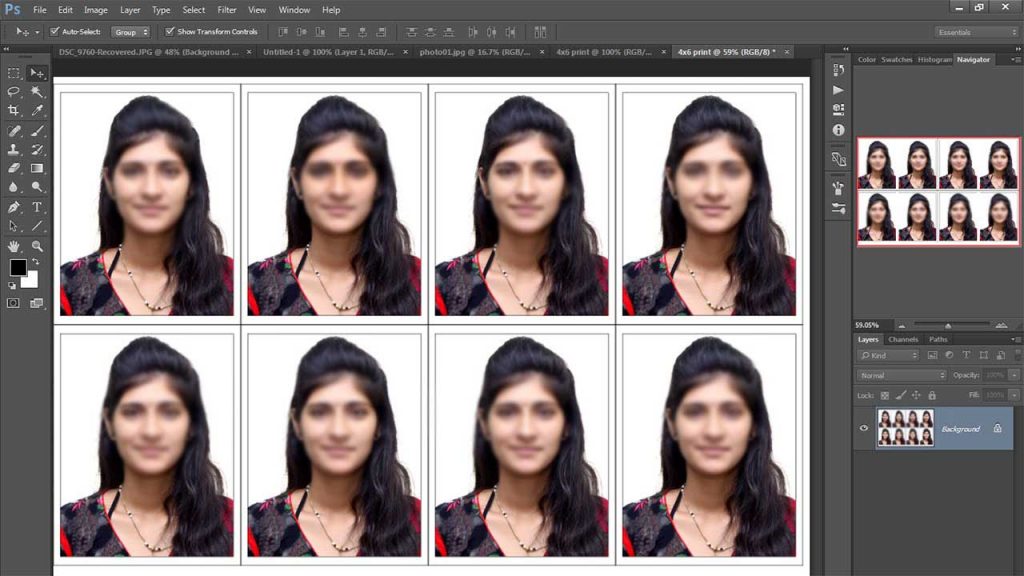Select the Hand tool

(x=14, y=245)
